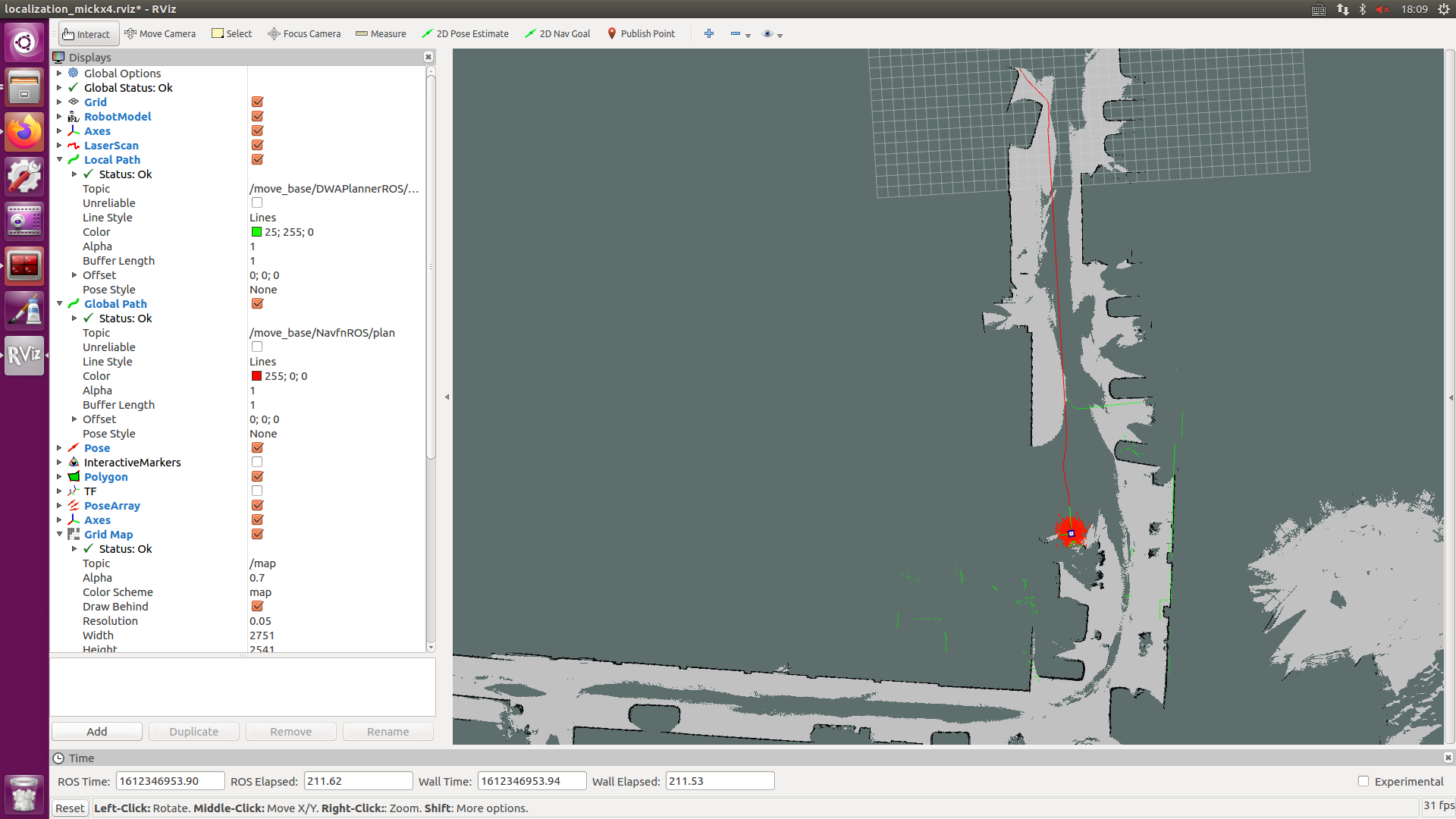Screen dimensions: 1456x819
Task: Click the red Global Path color swatch
Action: point(256,376)
